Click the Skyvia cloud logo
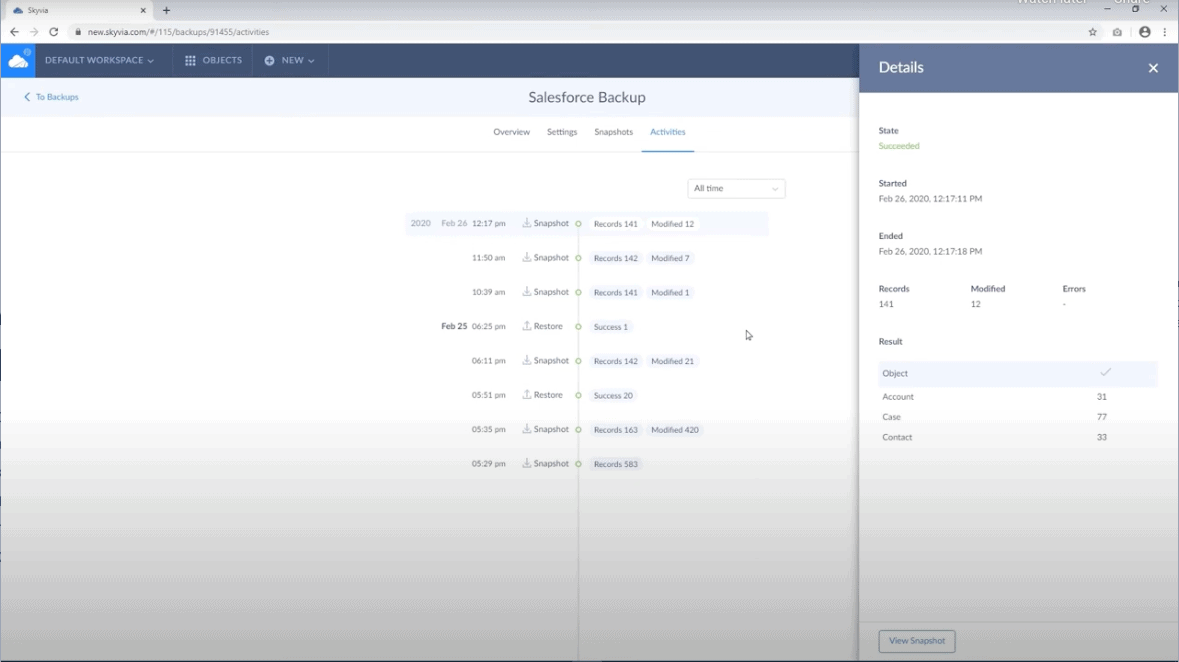 pos(18,60)
